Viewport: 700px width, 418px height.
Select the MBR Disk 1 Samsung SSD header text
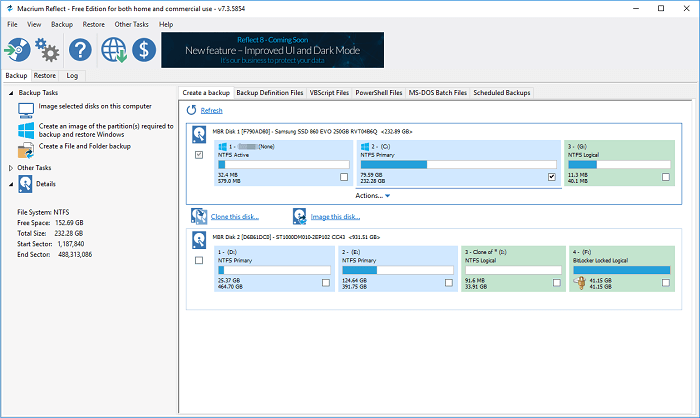312,132
